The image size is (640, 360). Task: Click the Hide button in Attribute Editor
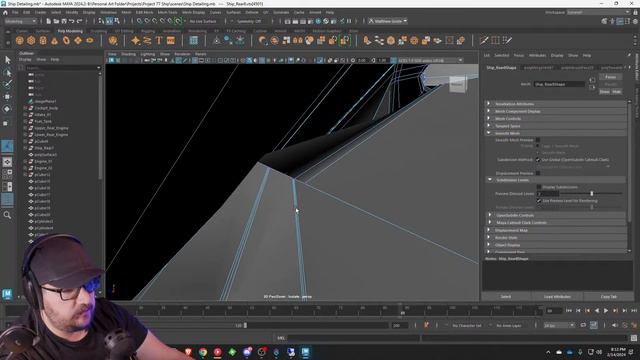pyautogui.click(x=617, y=92)
